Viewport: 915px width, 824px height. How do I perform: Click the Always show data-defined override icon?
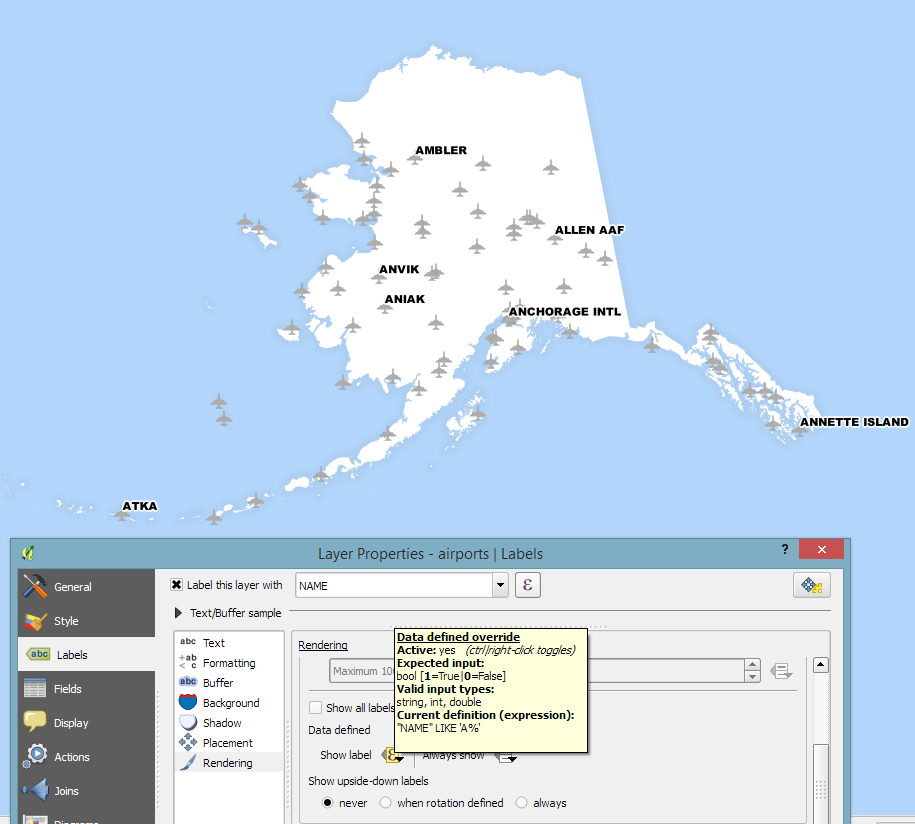coord(507,755)
